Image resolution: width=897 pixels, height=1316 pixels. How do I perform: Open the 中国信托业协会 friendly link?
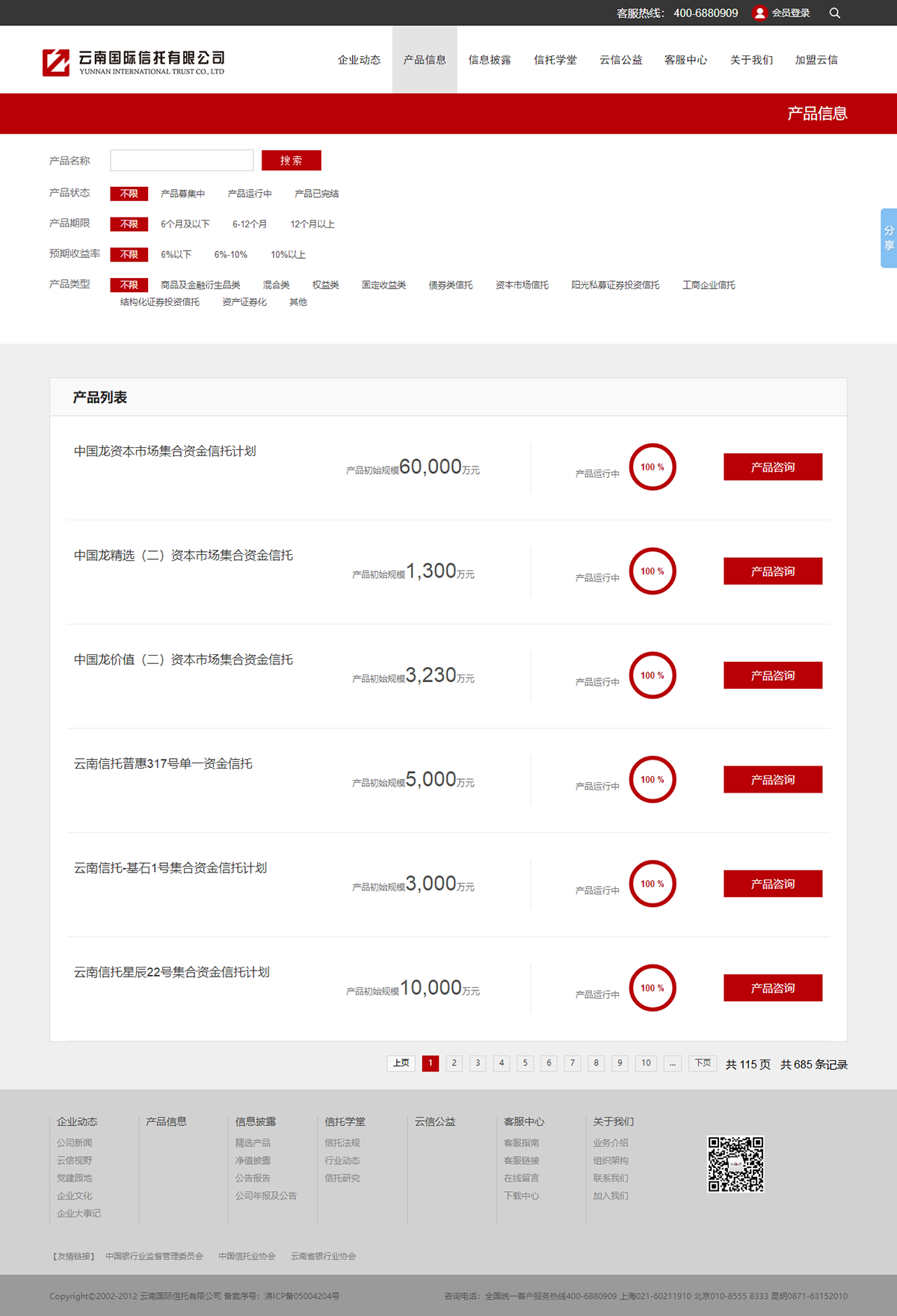point(247,1256)
